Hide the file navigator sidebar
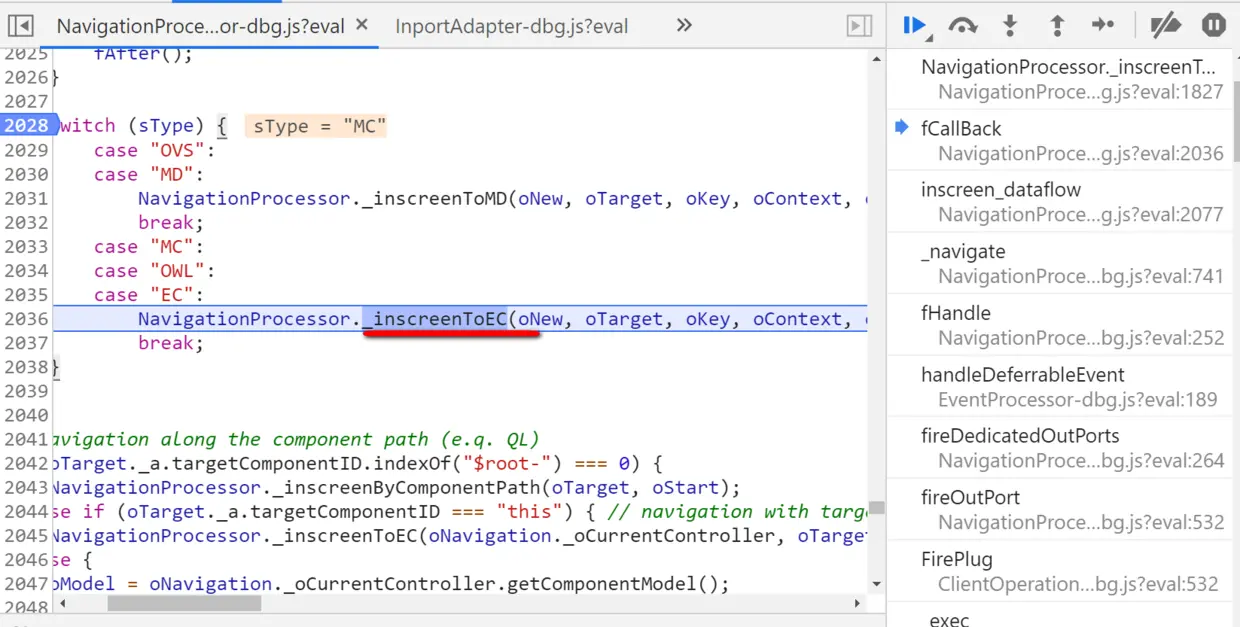Viewport: 1240px width, 627px height. [21, 26]
